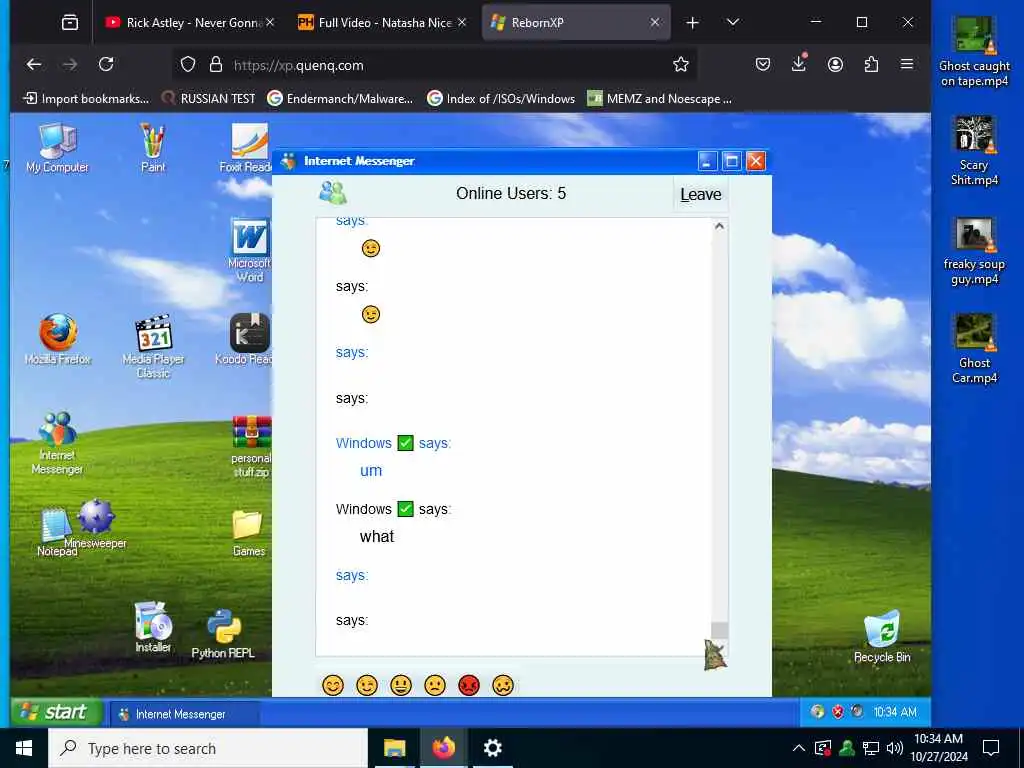
Task: Open RUSSIAN TEST bookmark
Action: [208, 99]
